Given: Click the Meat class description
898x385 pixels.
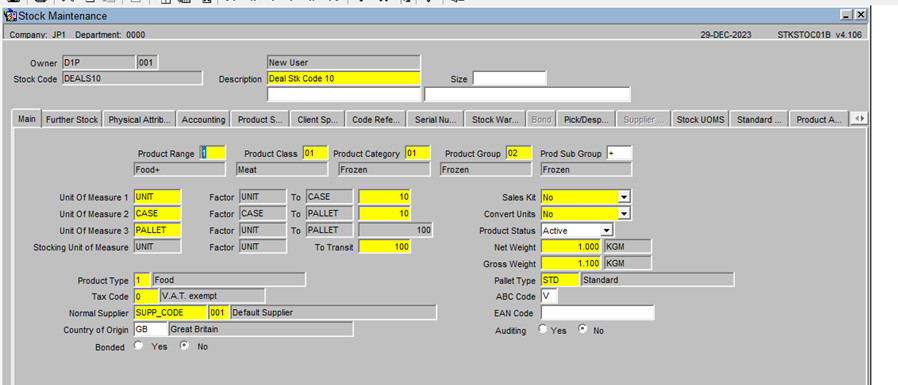Looking at the screenshot, I should (x=282, y=169).
